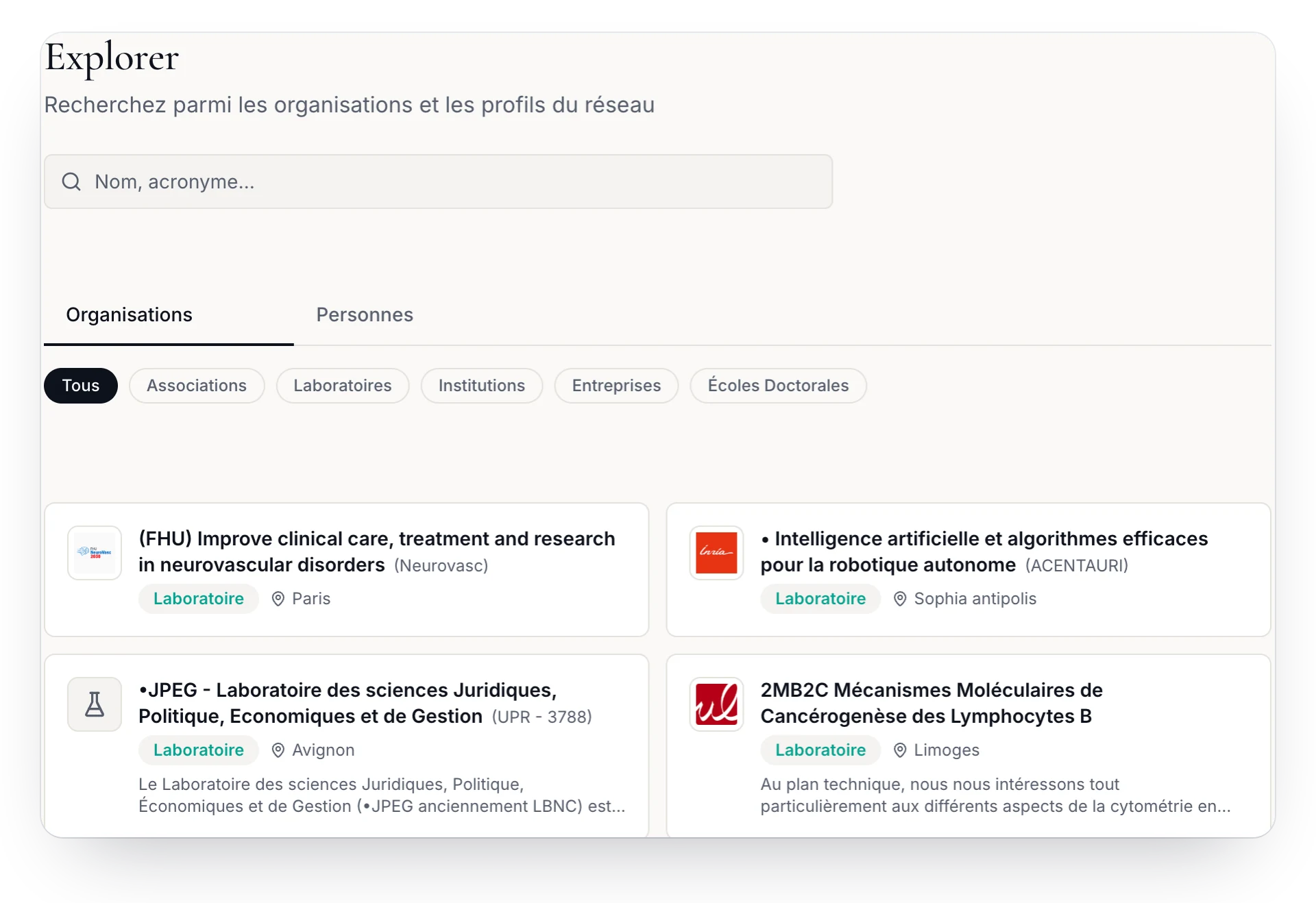Open the Inria logo on ACENTAURI card
This screenshot has height=903, width=1316.
[x=716, y=553]
